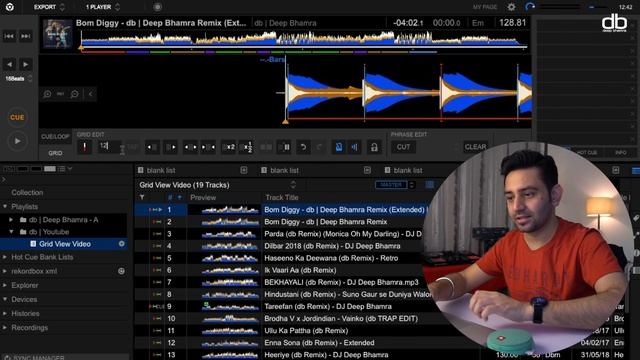Image resolution: width=640 pixels, height=360 pixels.
Task: Reset waveform zoom (RST)
Action: [60, 94]
